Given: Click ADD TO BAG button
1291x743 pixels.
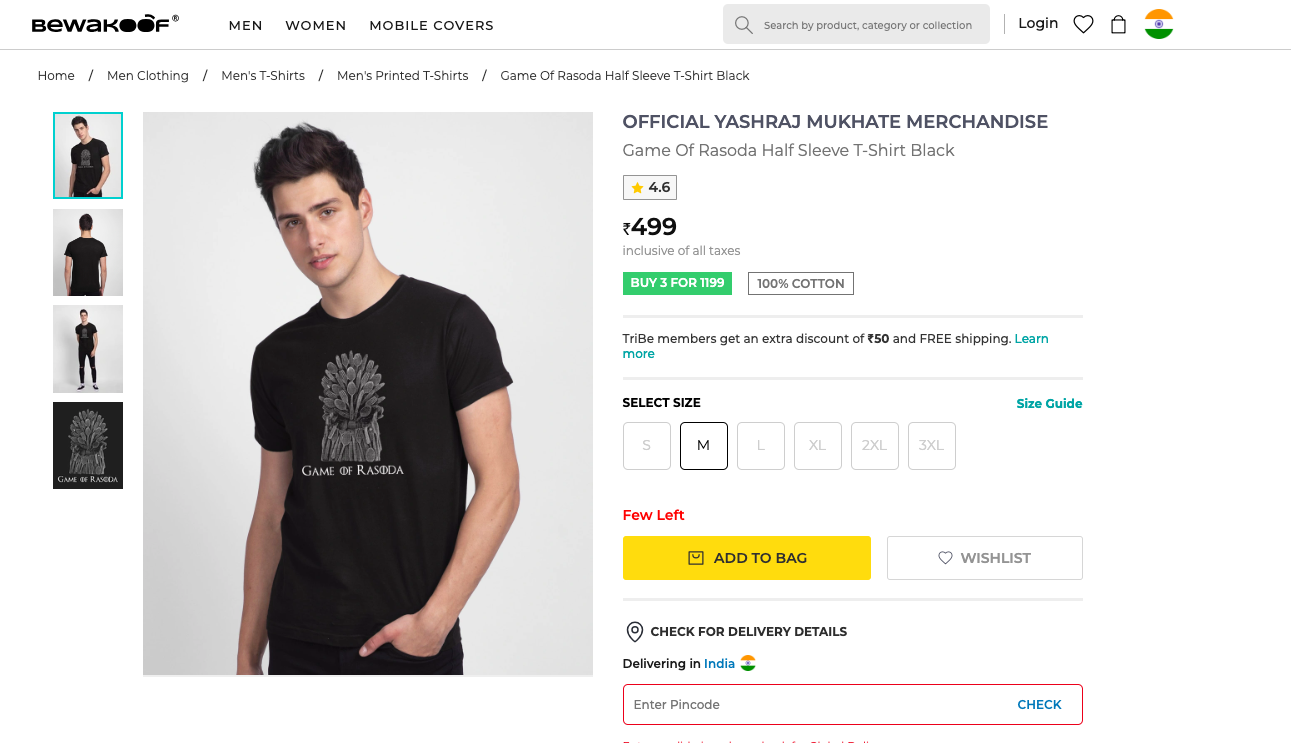Looking at the screenshot, I should click(x=746, y=558).
